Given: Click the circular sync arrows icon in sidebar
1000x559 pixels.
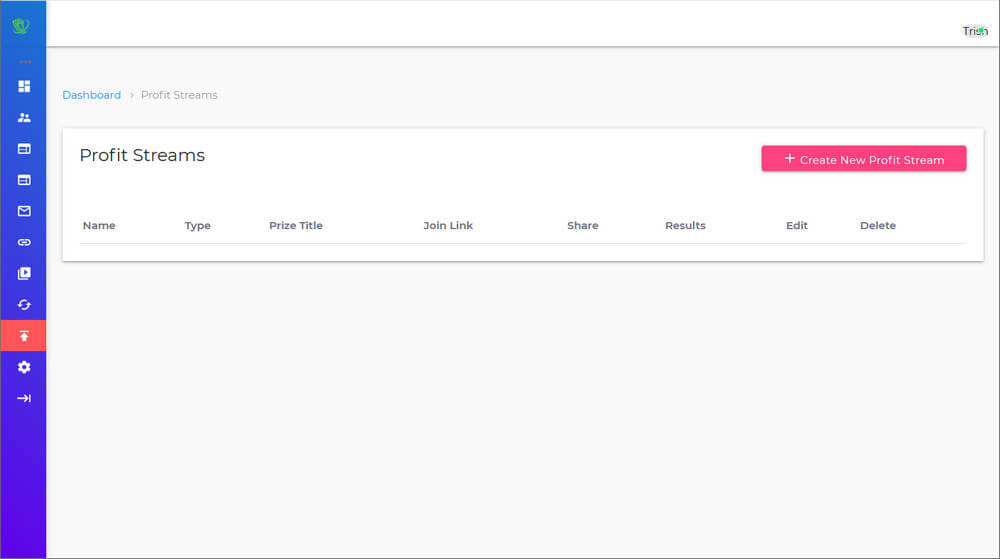Looking at the screenshot, I should pyautogui.click(x=24, y=305).
